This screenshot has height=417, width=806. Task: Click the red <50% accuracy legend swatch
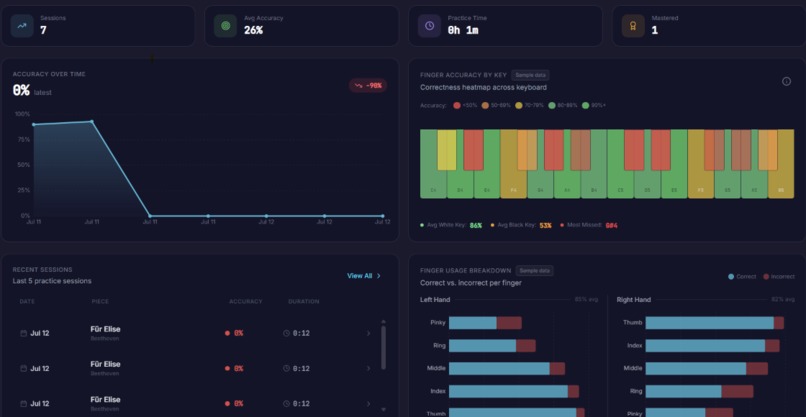[x=456, y=105]
